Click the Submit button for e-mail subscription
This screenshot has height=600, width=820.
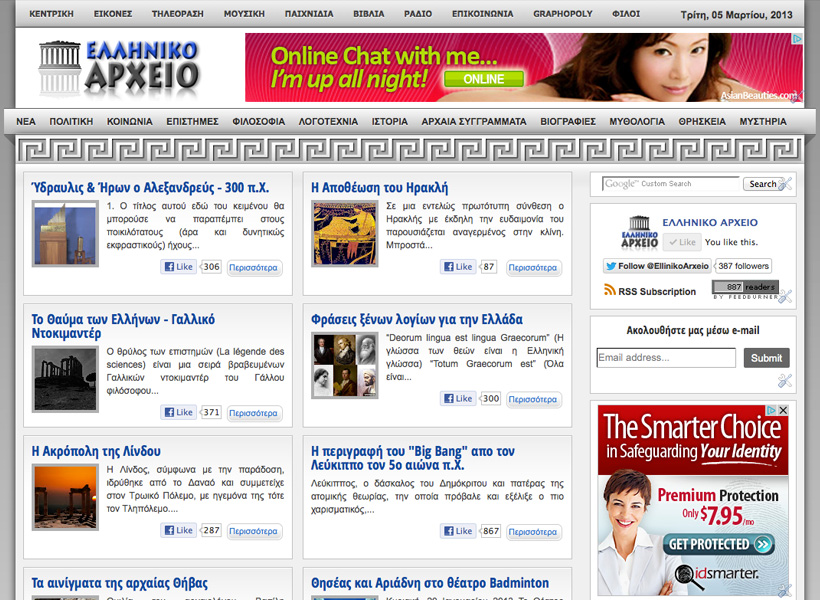coord(766,358)
